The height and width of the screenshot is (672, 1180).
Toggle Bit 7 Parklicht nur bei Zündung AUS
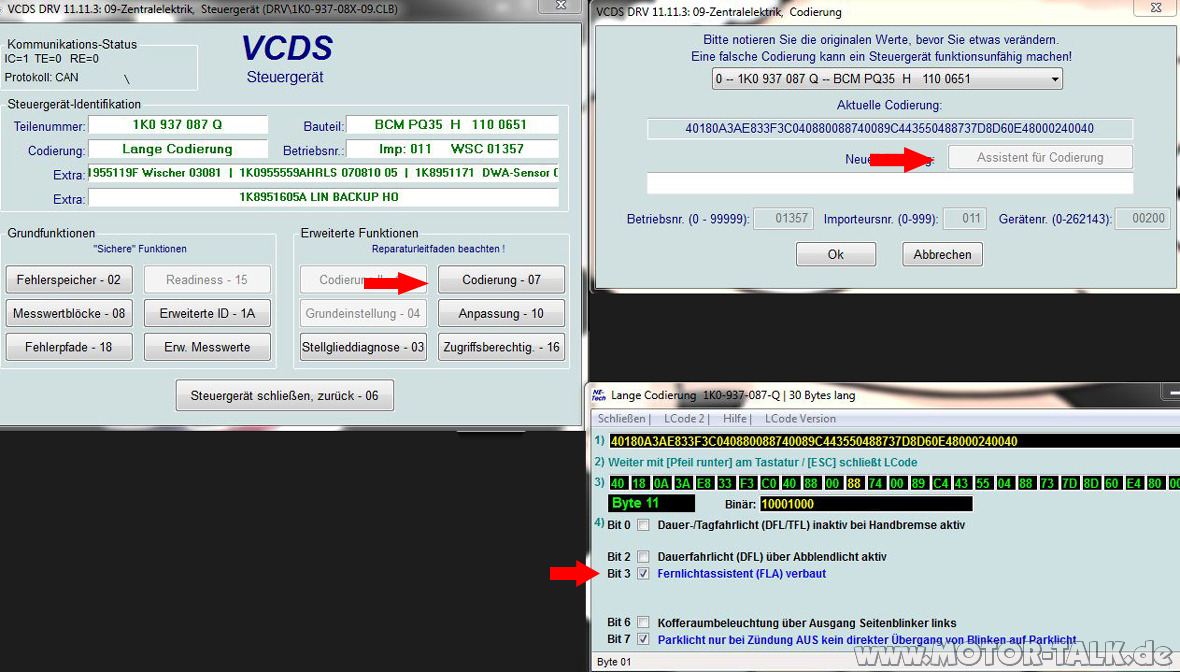[x=643, y=639]
